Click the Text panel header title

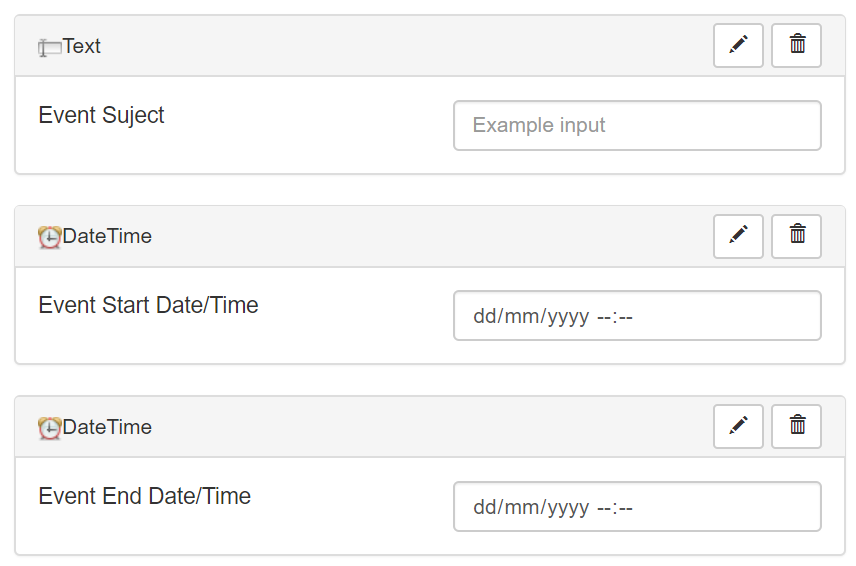tap(82, 46)
